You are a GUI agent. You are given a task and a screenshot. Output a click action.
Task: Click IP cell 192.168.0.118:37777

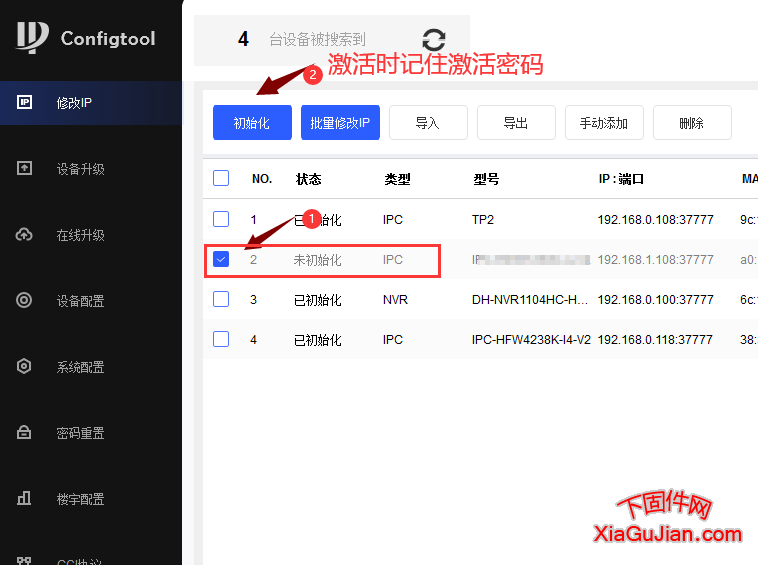click(655, 340)
